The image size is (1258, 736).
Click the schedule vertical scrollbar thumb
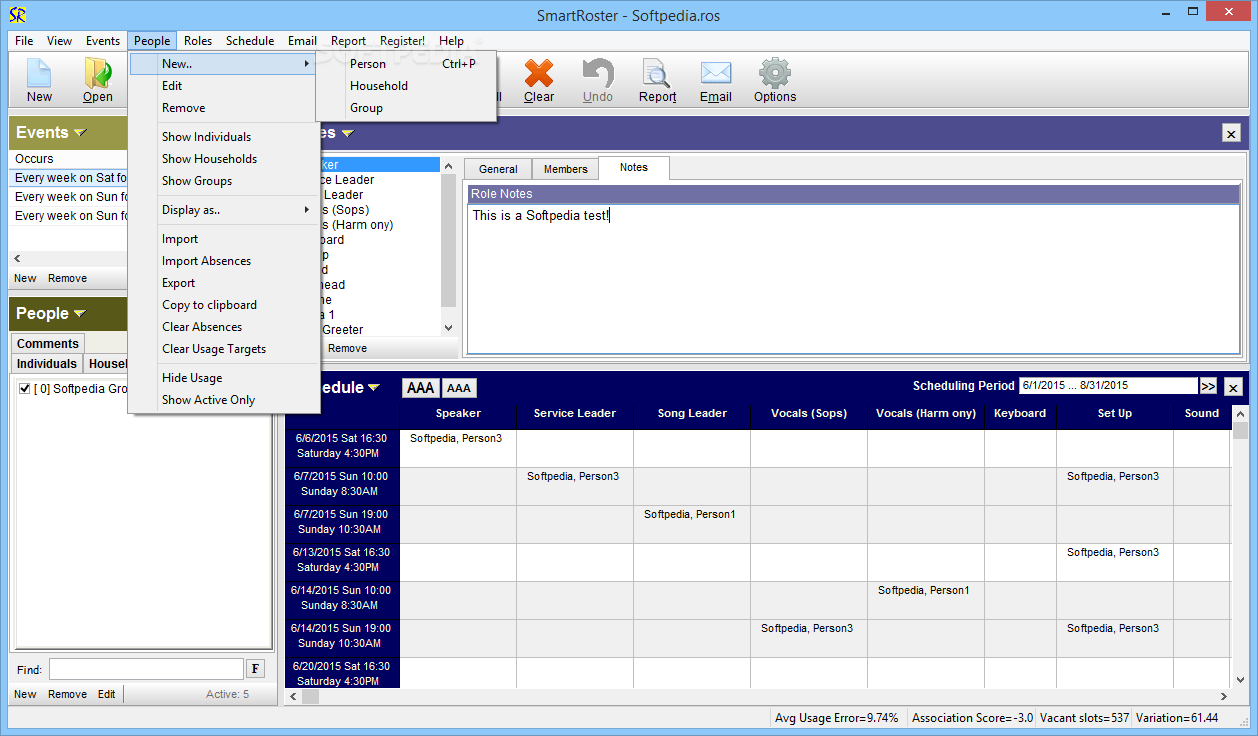click(x=1240, y=430)
